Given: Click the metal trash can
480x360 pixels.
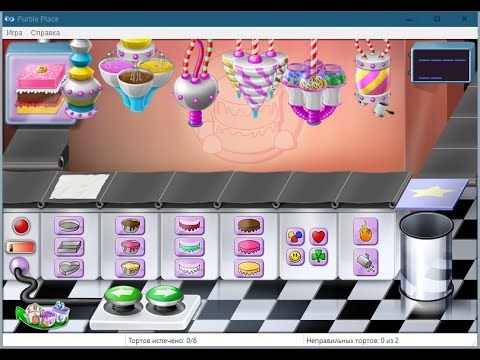Looking at the screenshot, I should (x=427, y=257).
